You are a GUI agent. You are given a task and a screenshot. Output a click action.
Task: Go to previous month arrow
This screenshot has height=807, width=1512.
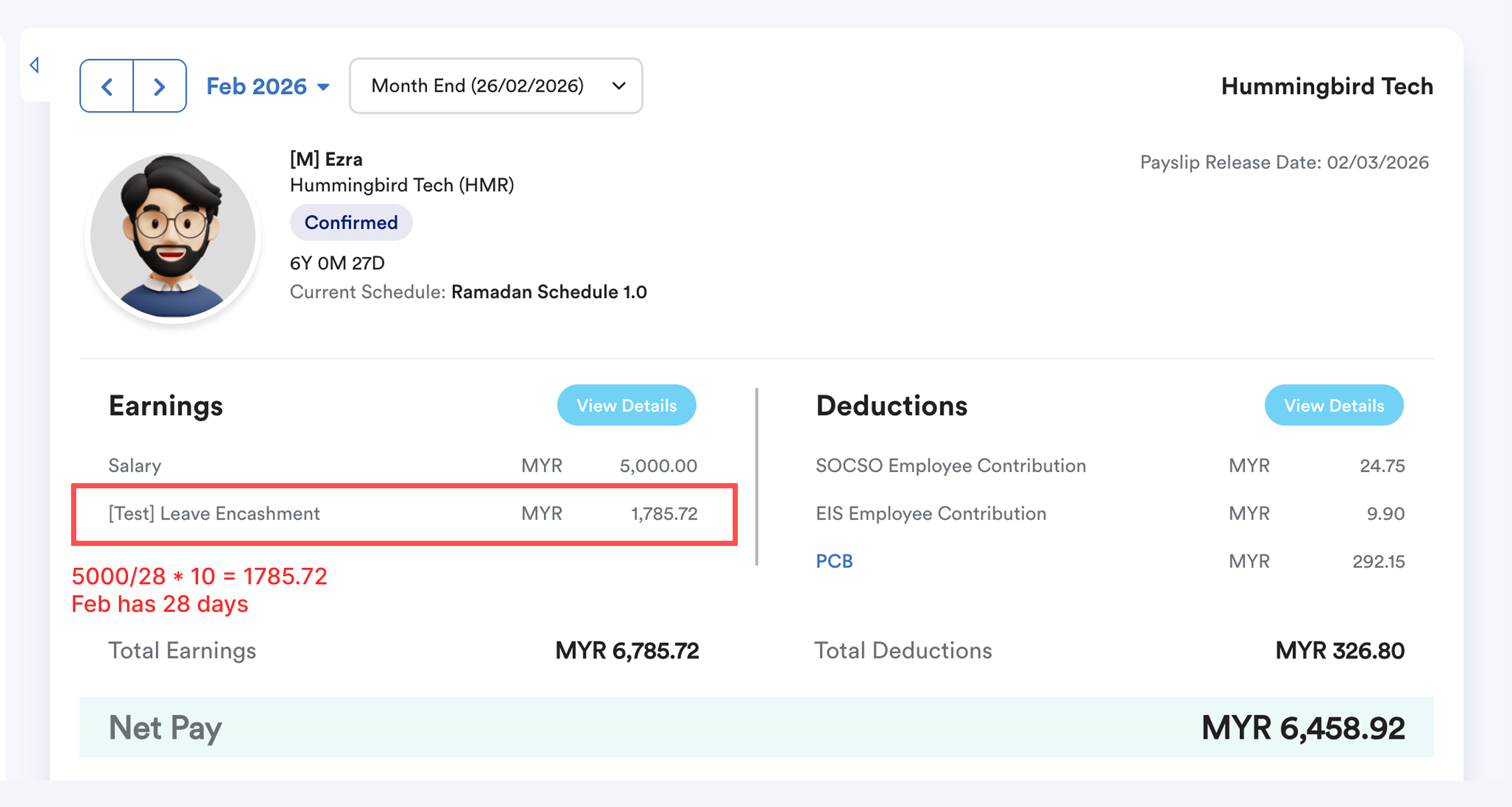click(107, 86)
